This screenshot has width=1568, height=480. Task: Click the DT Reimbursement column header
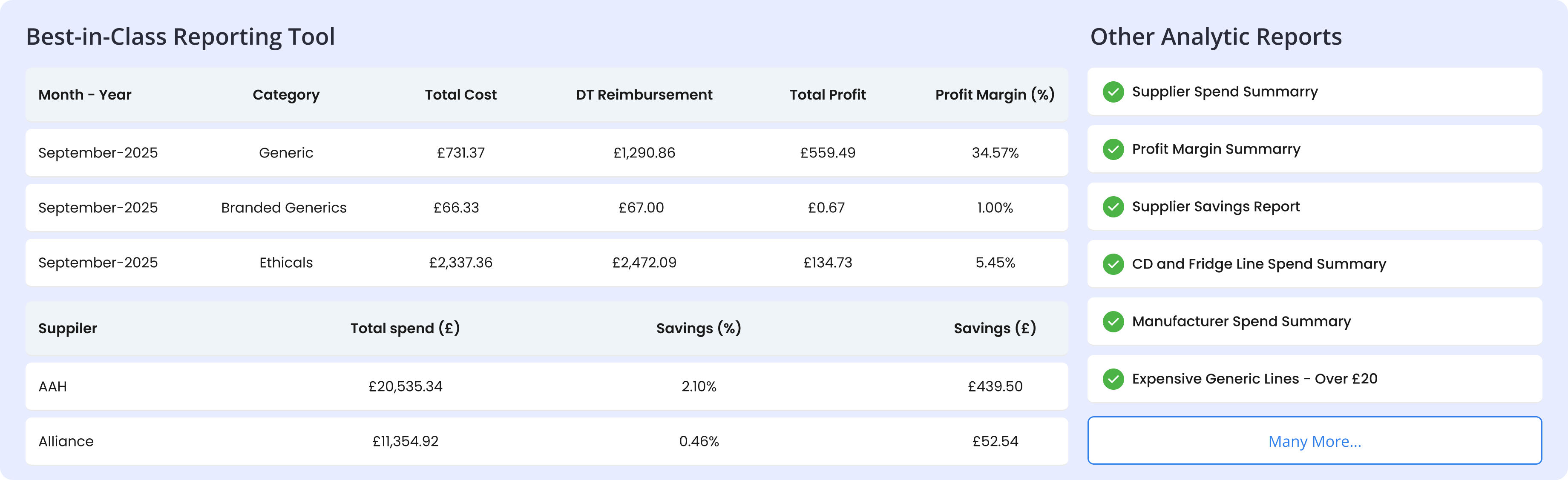coord(644,95)
